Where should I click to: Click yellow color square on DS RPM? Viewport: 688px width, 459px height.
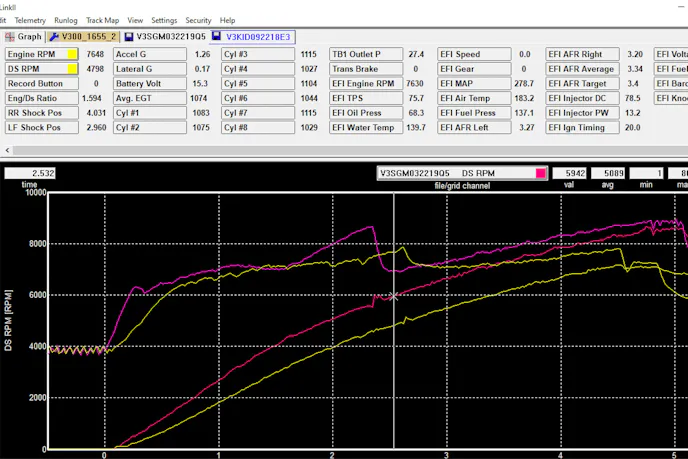[x=72, y=69]
